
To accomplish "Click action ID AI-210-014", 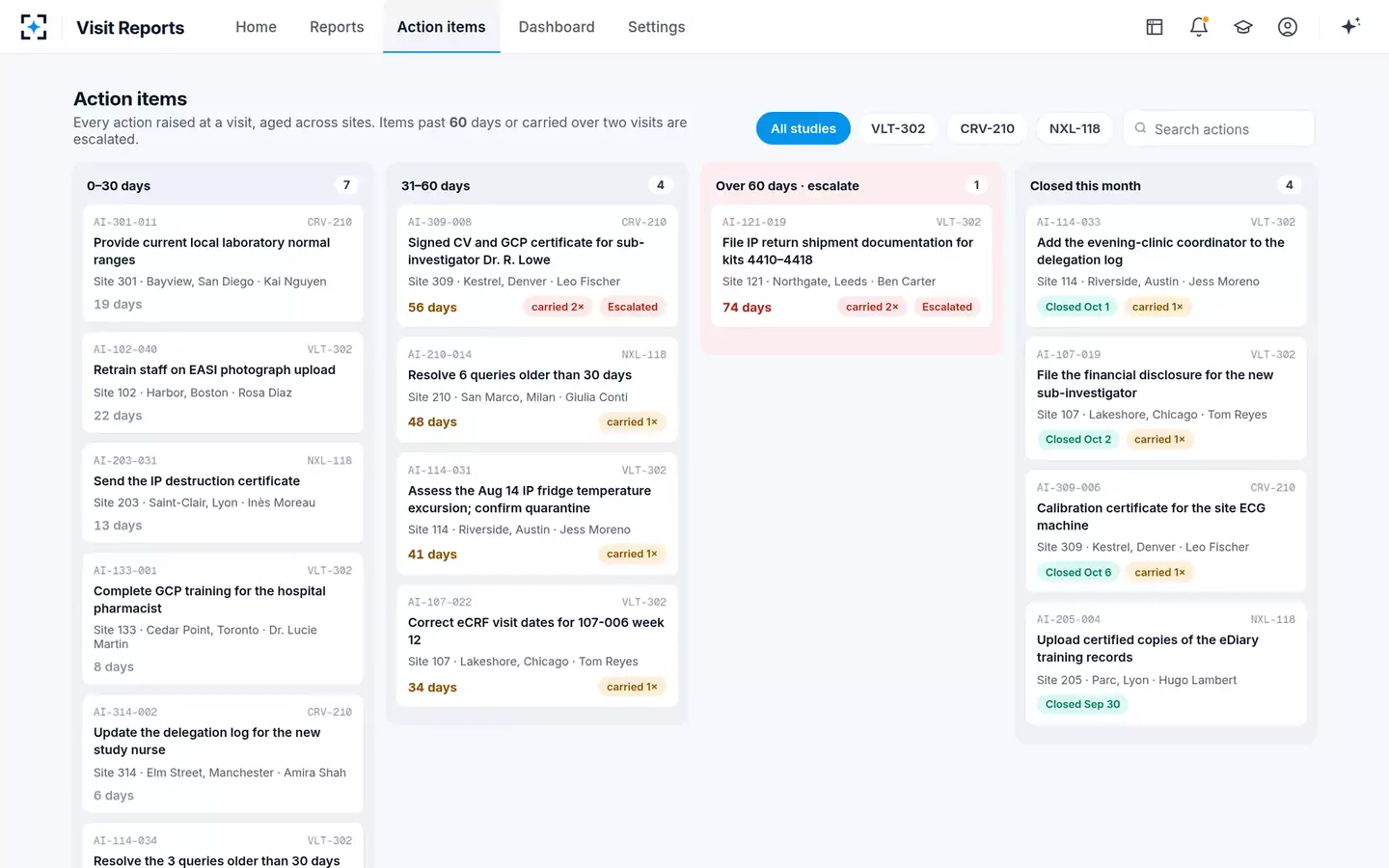I will click(x=440, y=355).
